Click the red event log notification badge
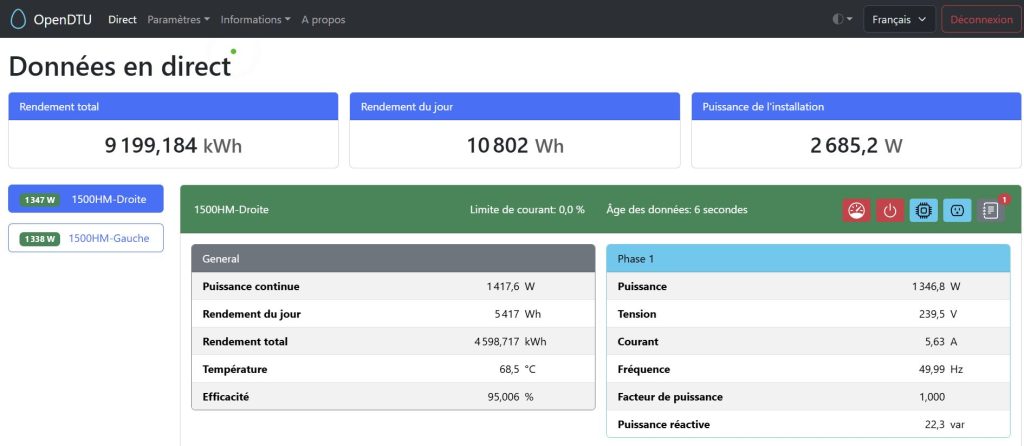The width and height of the screenshot is (1024, 446). point(1003,200)
